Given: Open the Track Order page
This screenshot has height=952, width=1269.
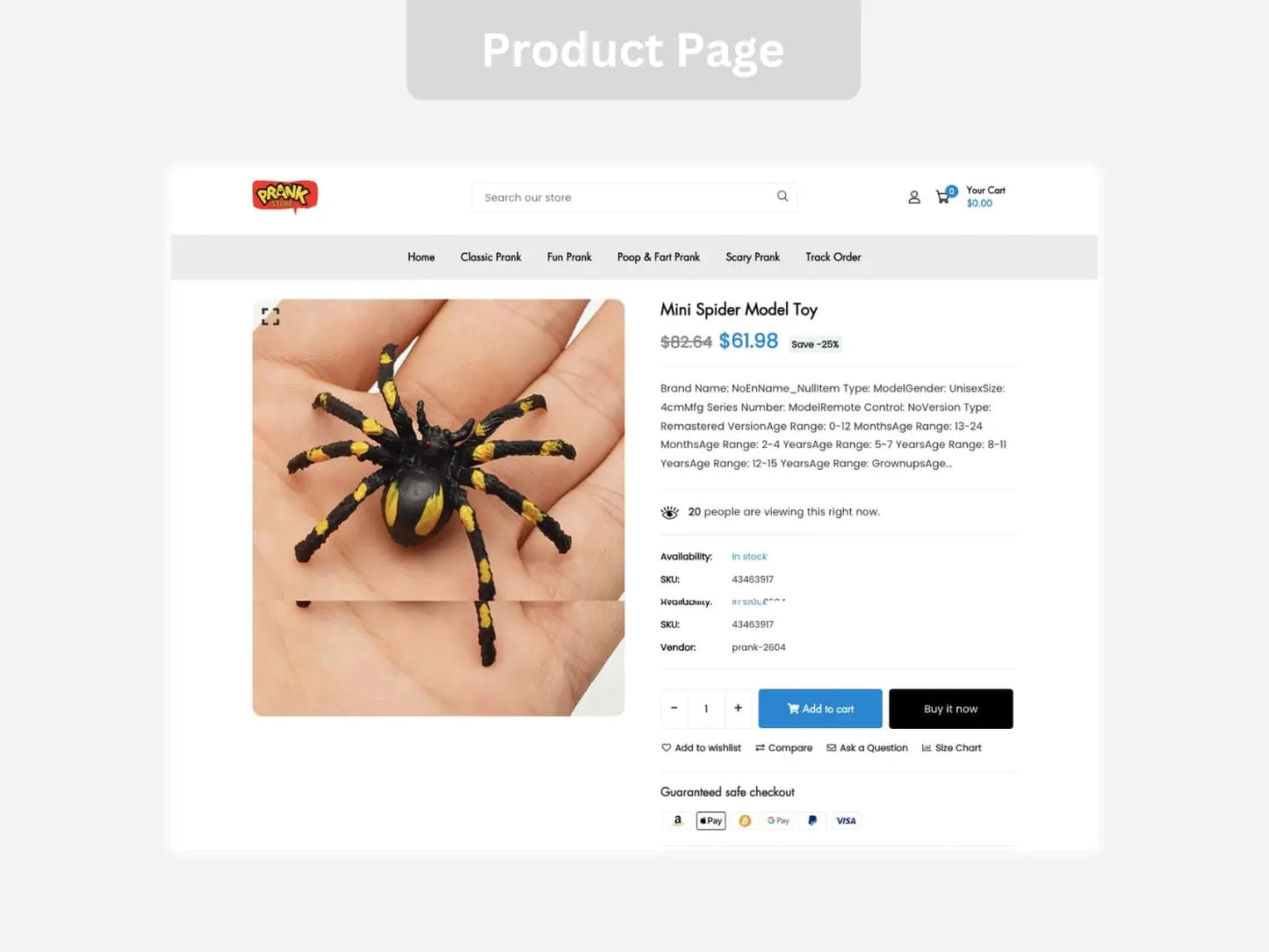Looking at the screenshot, I should pos(833,257).
